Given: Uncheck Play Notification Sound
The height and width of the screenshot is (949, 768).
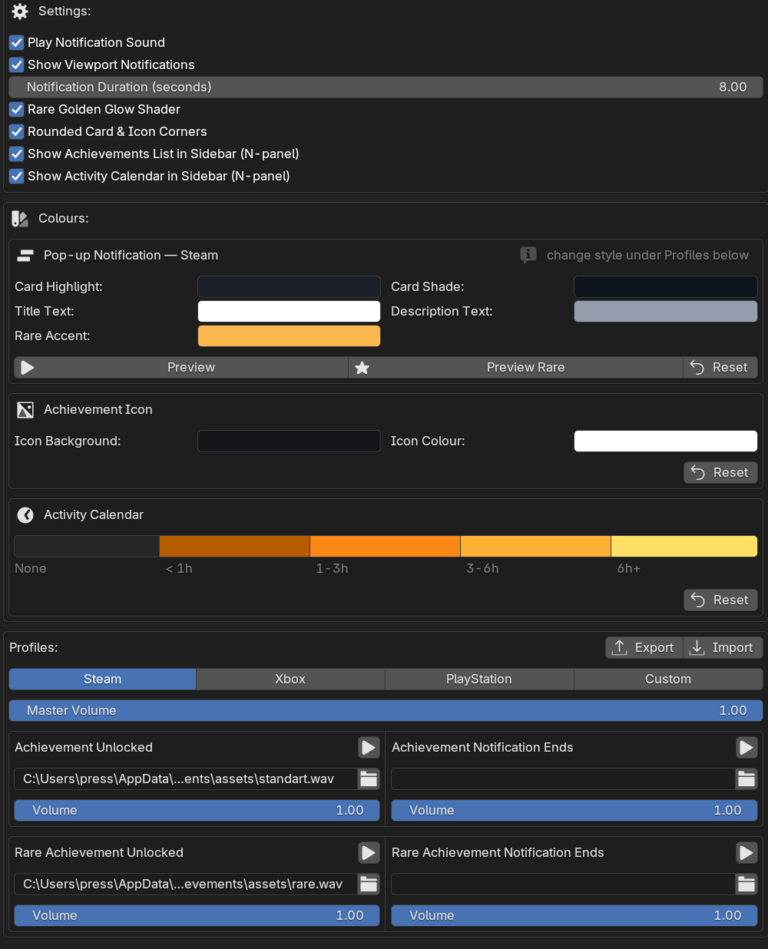Looking at the screenshot, I should (17, 42).
